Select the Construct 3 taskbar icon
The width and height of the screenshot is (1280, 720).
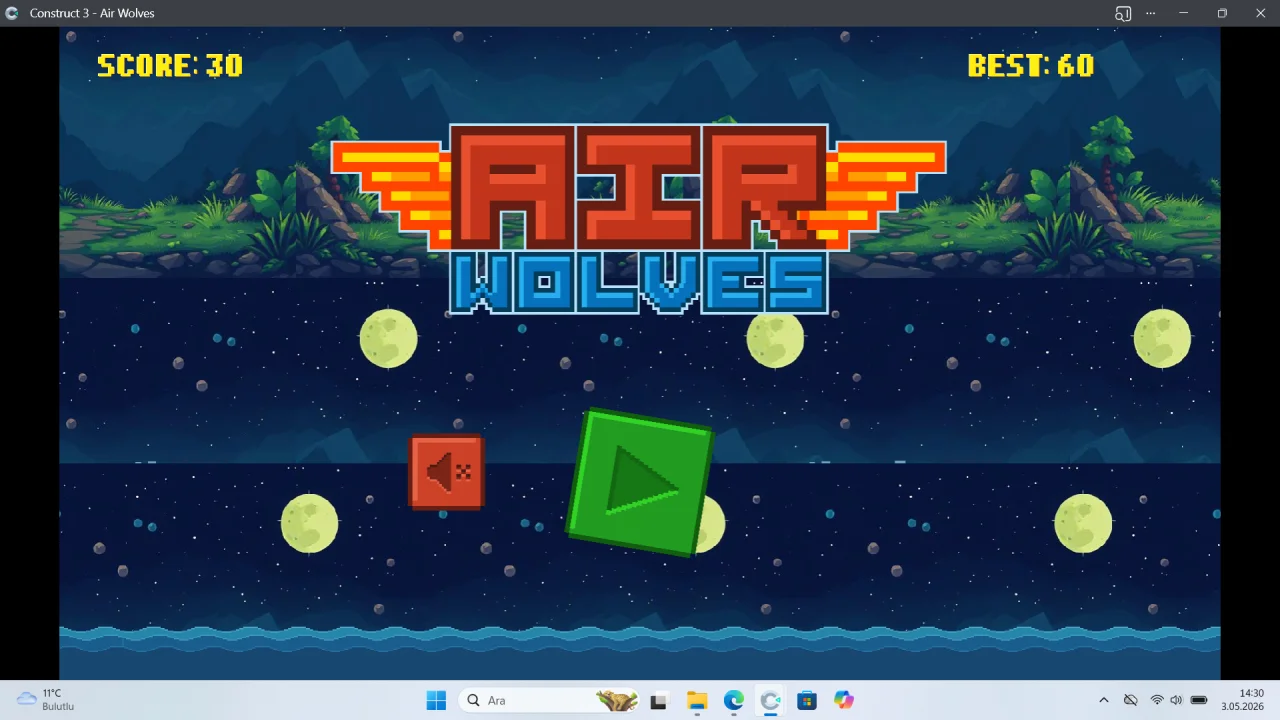(x=770, y=700)
